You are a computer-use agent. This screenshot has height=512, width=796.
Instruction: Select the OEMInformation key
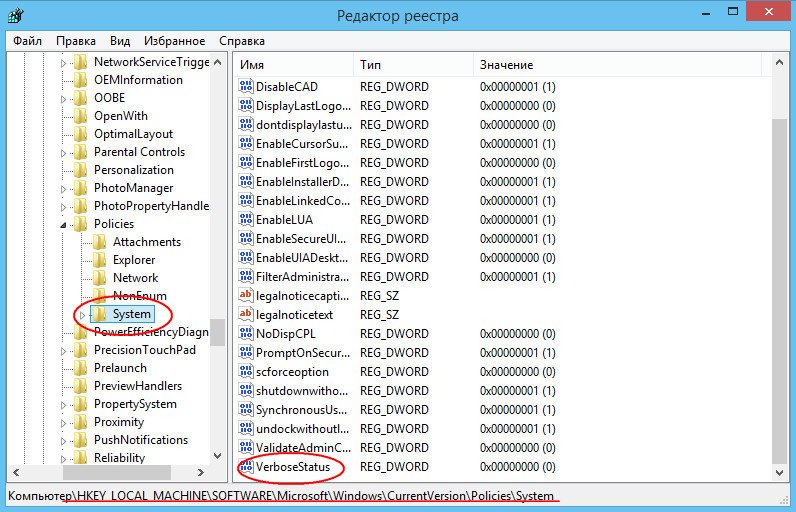[138, 80]
